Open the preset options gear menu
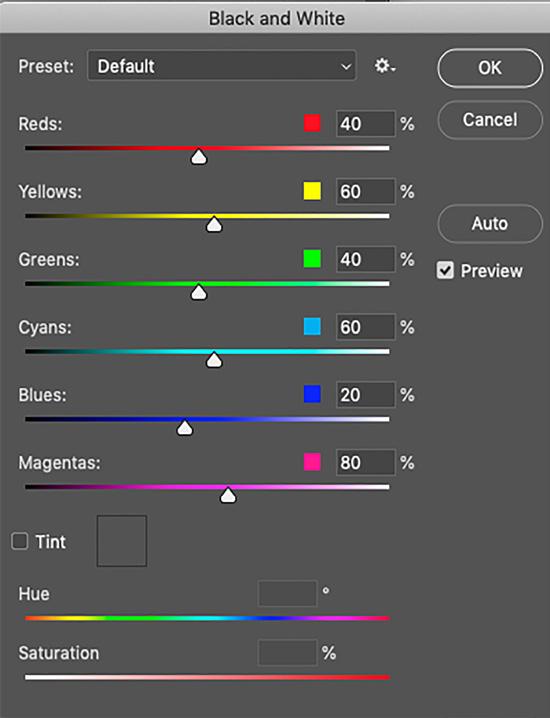 tap(385, 66)
